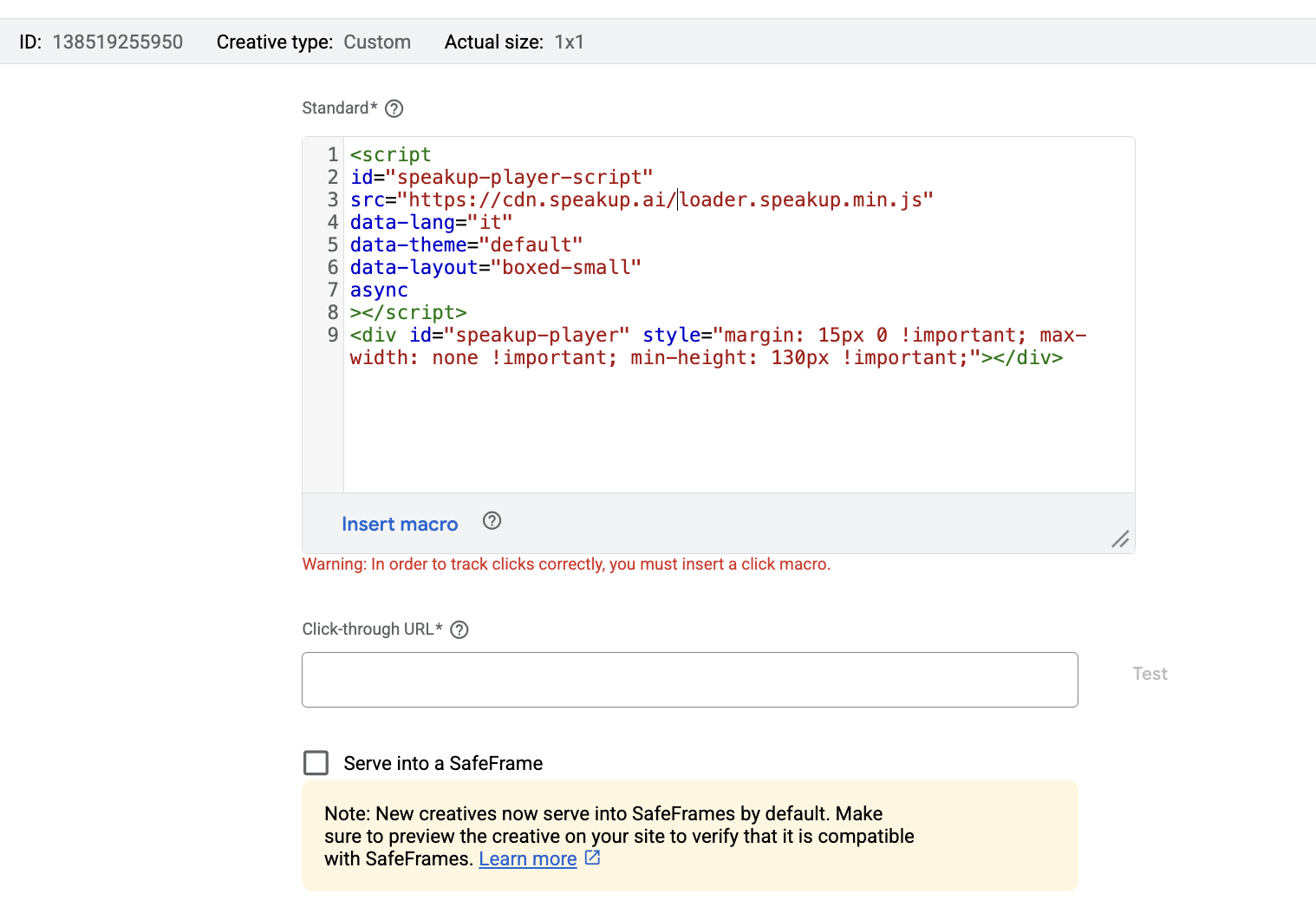
Task: Click the code editor resize handle icon
Action: (x=1120, y=539)
